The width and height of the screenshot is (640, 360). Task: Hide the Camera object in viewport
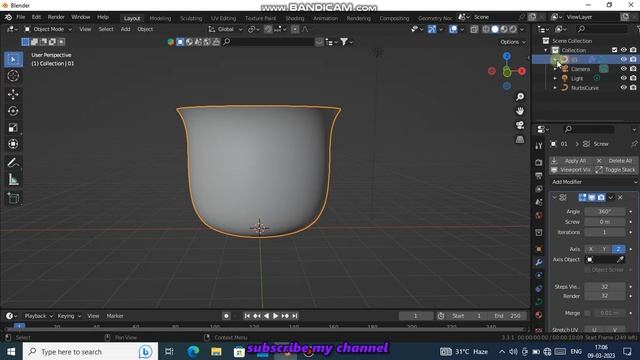[x=624, y=69]
